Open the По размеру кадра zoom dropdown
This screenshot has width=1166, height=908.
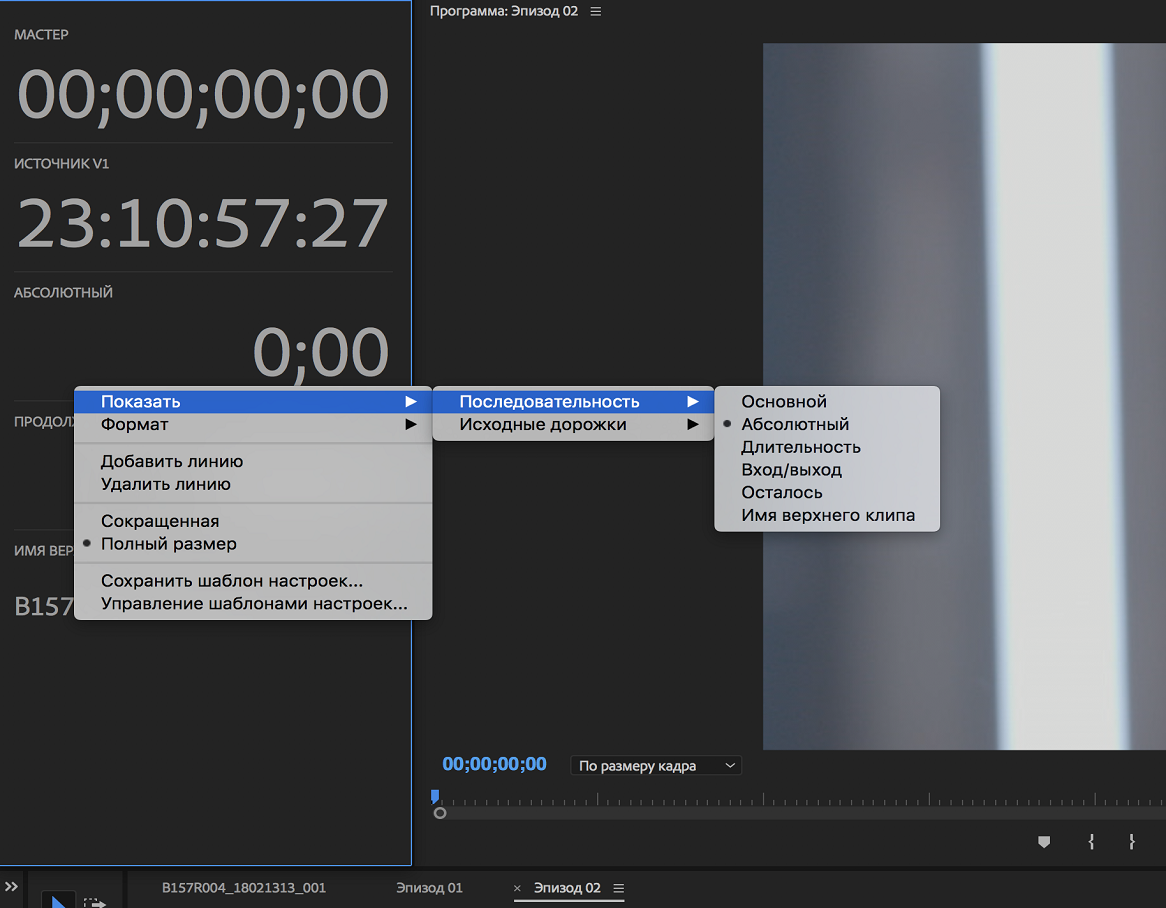pyautogui.click(x=656, y=765)
